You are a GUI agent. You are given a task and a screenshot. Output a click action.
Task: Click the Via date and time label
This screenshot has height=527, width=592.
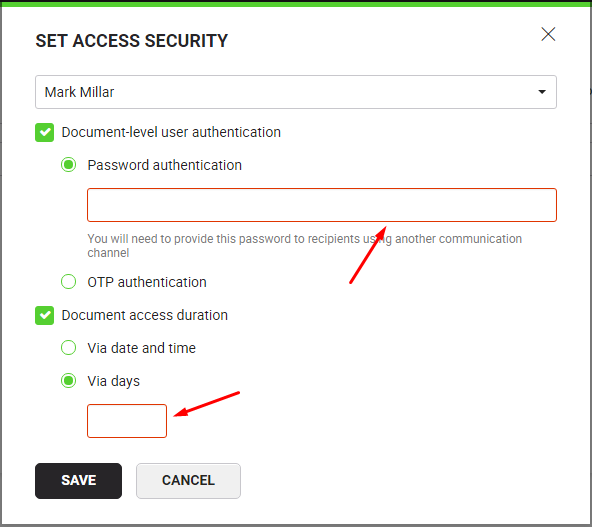tap(142, 348)
